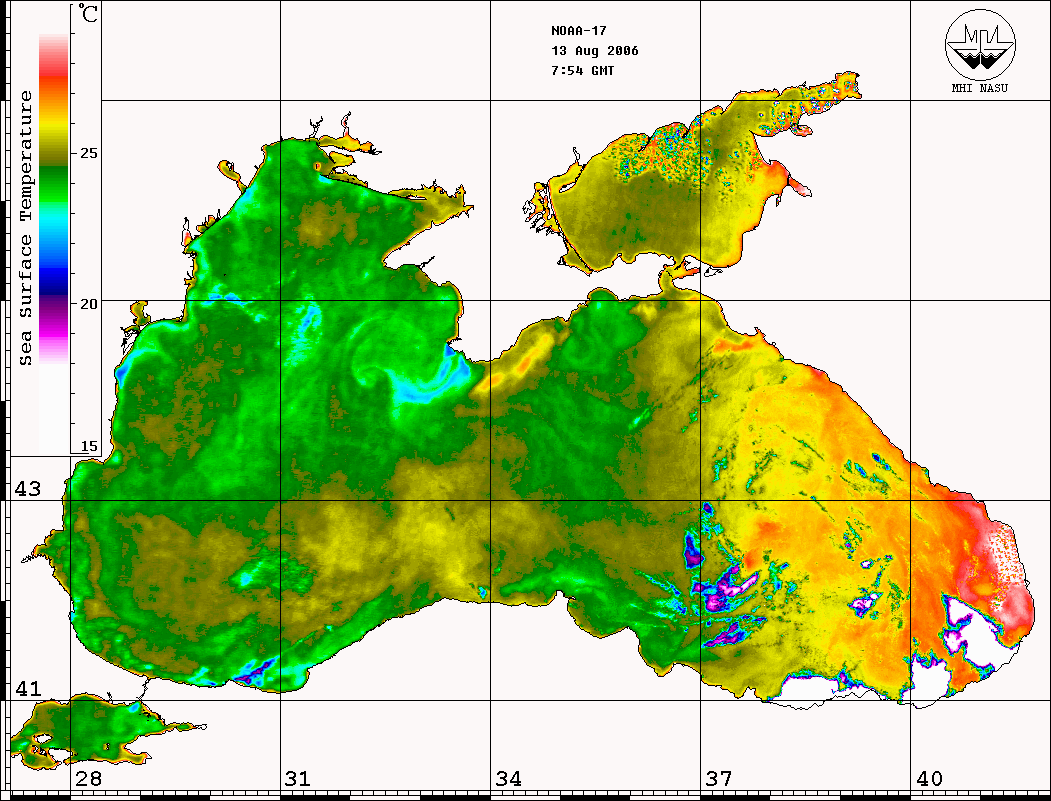This screenshot has width=1051, height=801.
Task: Click the longitude label 28
Action: 88,778
